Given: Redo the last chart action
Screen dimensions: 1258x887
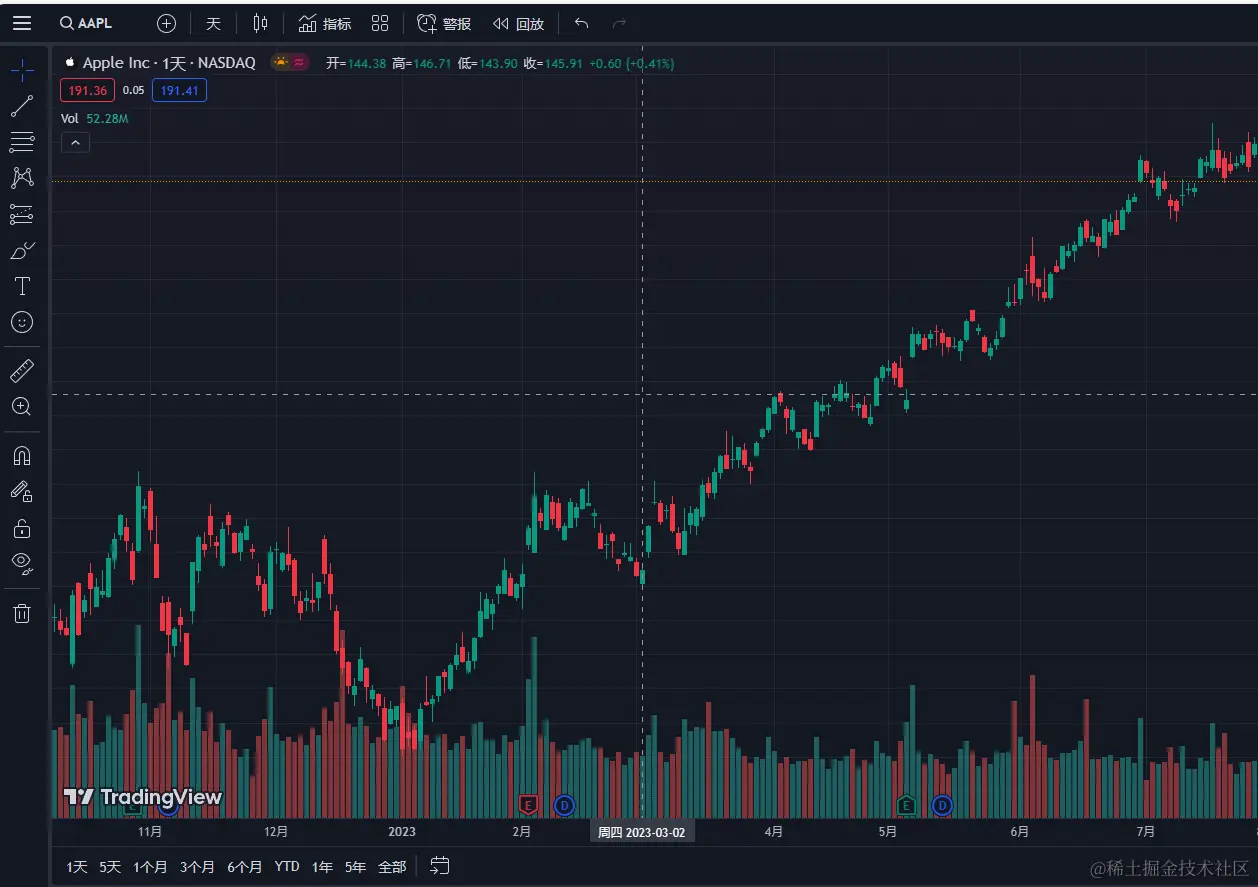Looking at the screenshot, I should 619,23.
